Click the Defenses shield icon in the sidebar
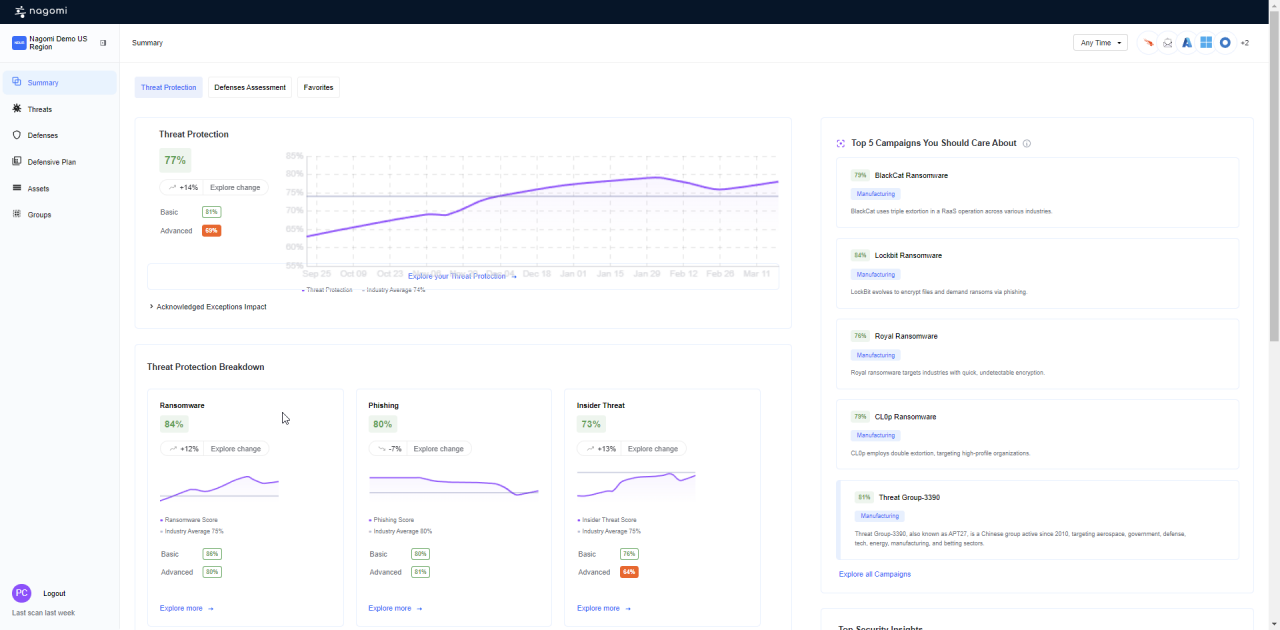 click(17, 135)
